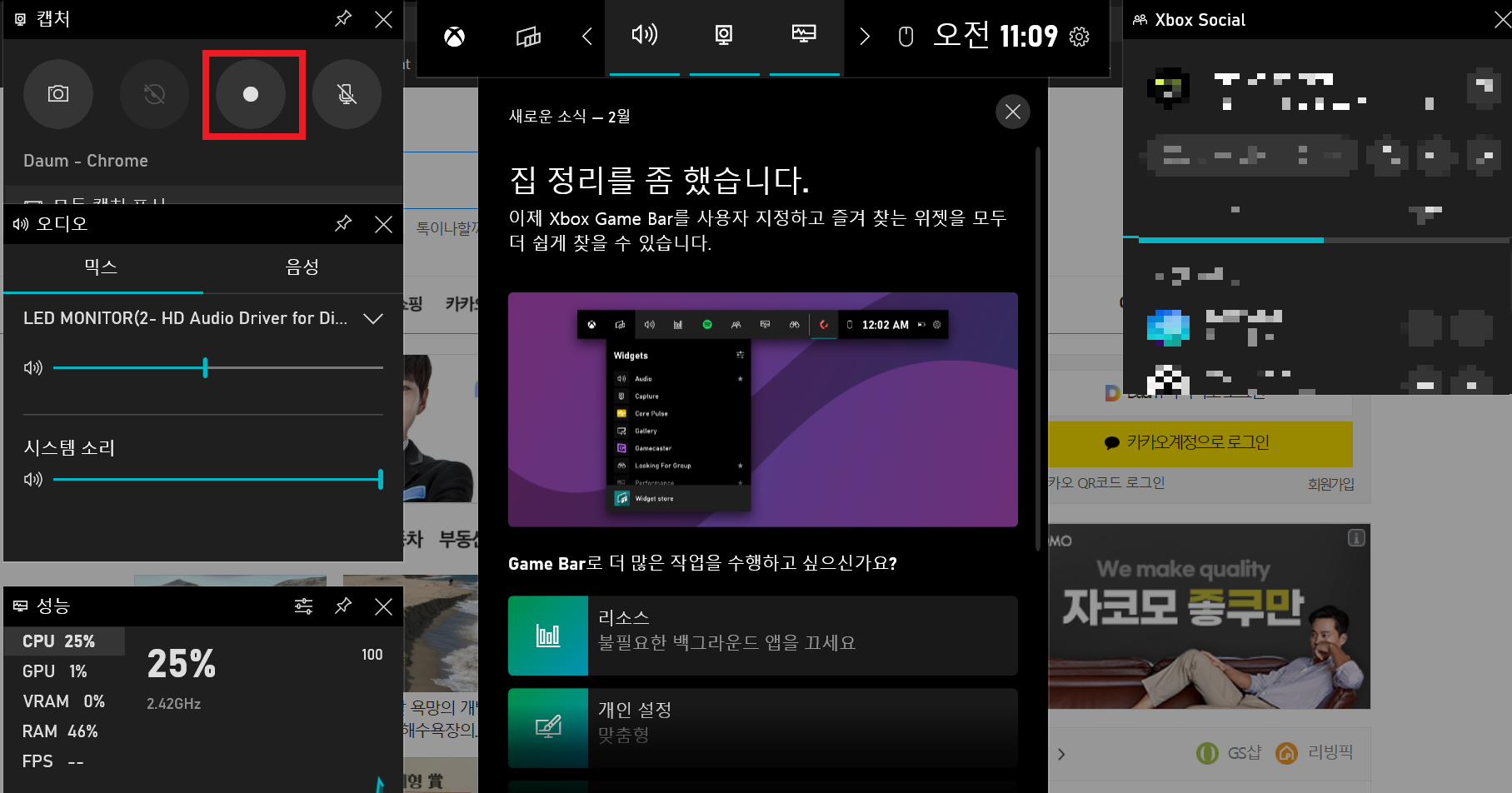Open the Xbox menu in Game Bar

coord(455,37)
